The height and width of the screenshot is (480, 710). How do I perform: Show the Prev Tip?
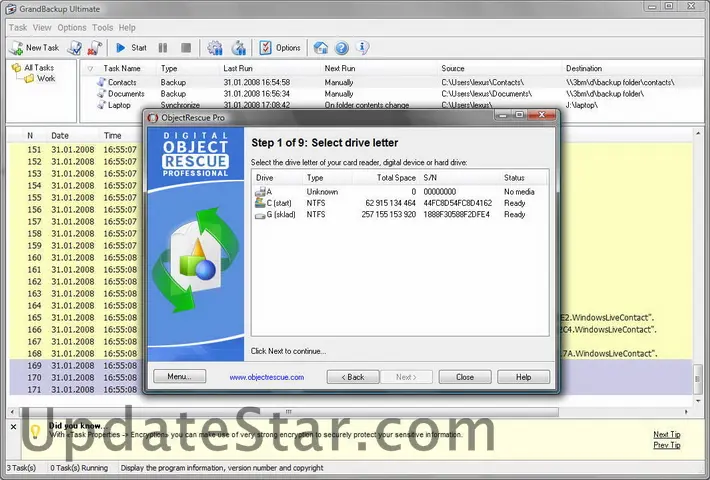click(x=667, y=445)
